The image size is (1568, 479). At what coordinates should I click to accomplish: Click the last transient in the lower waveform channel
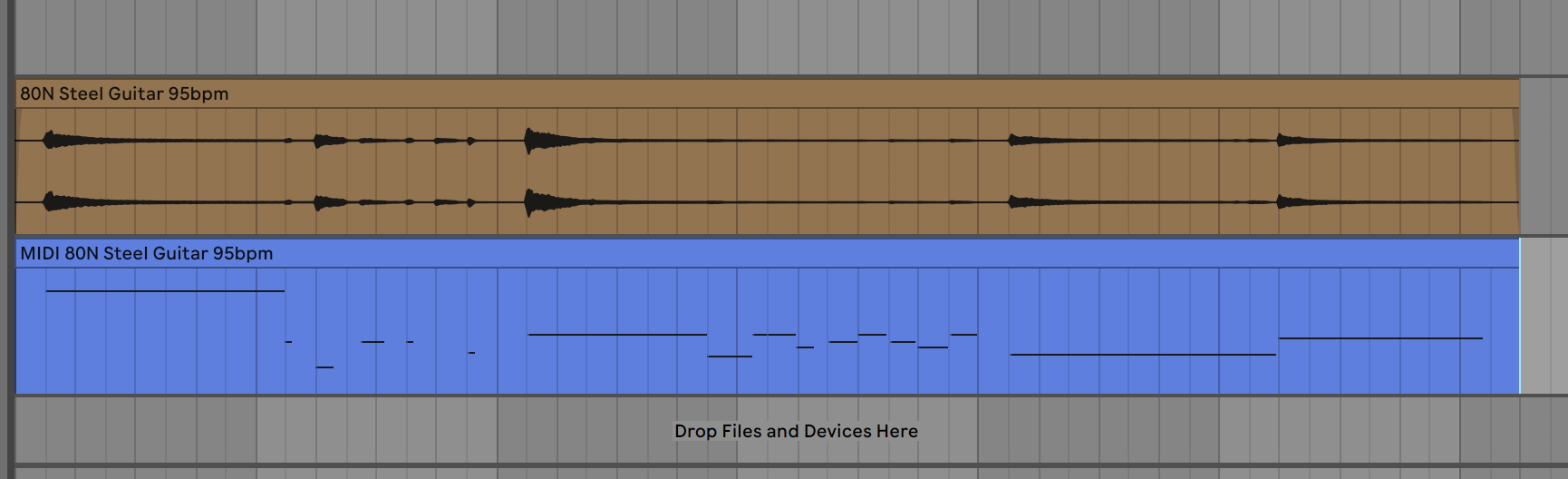point(1285,201)
